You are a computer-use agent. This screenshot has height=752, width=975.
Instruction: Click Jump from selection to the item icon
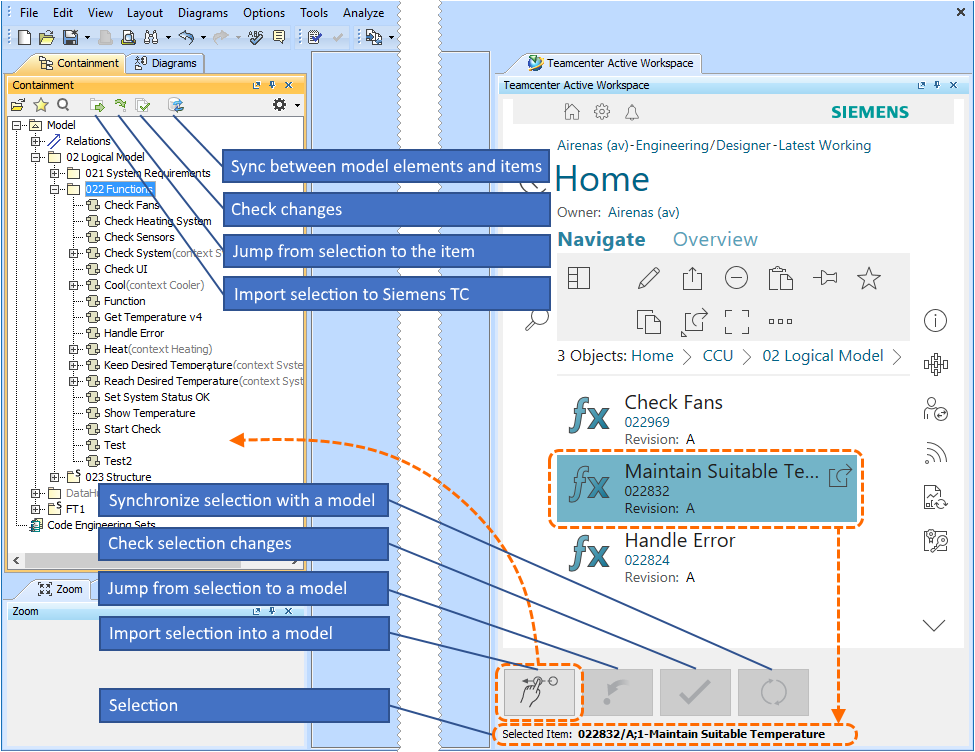click(120, 105)
